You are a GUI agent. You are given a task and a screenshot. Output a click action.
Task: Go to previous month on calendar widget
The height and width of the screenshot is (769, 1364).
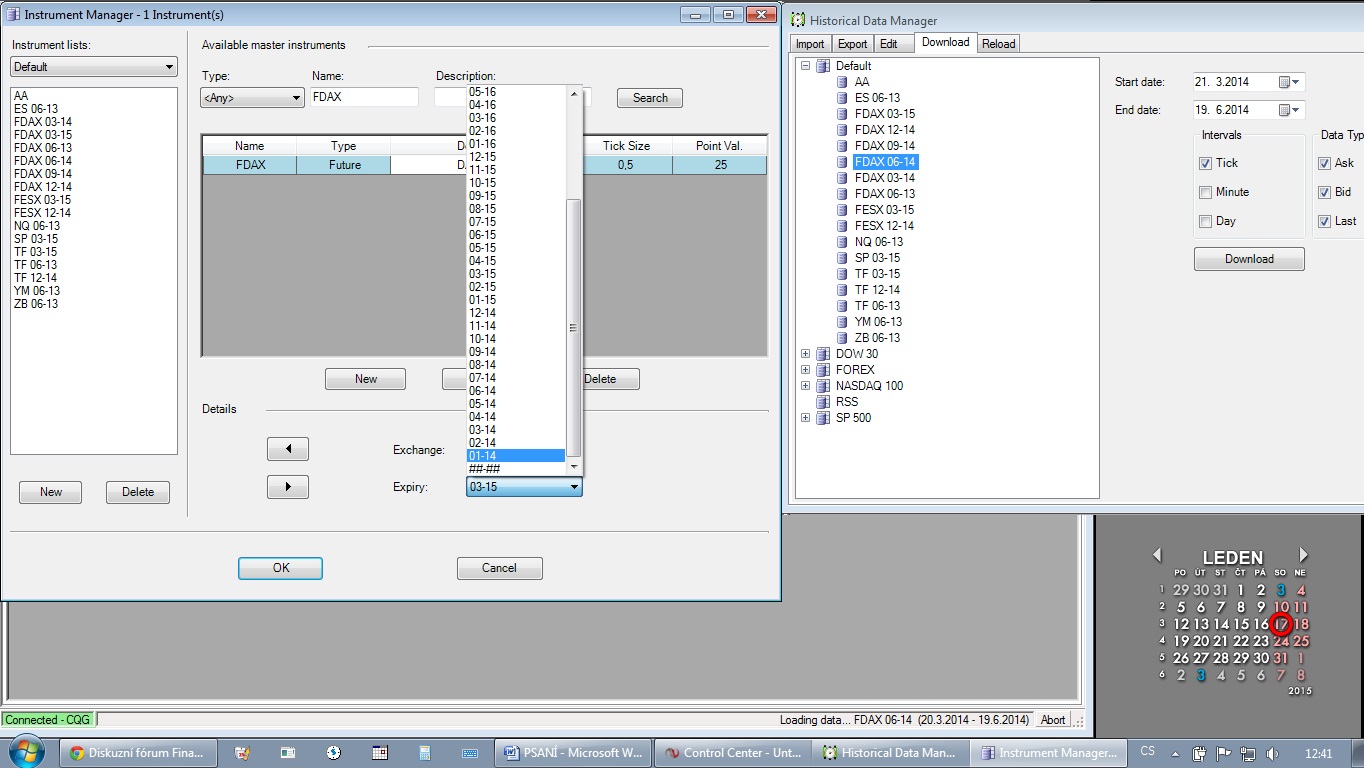pyautogui.click(x=1157, y=555)
